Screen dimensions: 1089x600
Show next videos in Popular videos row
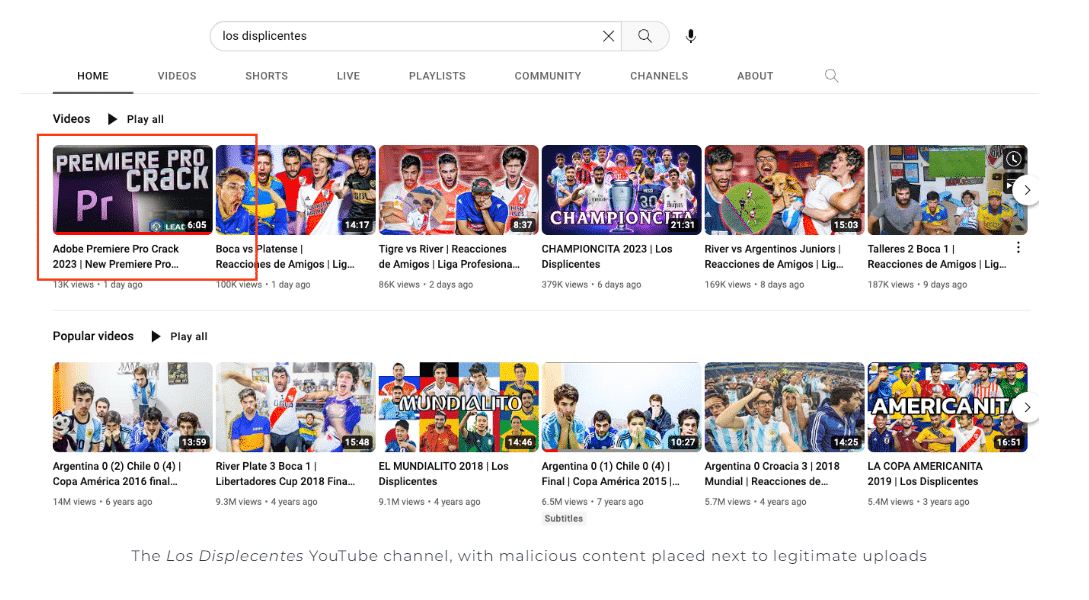click(1026, 408)
